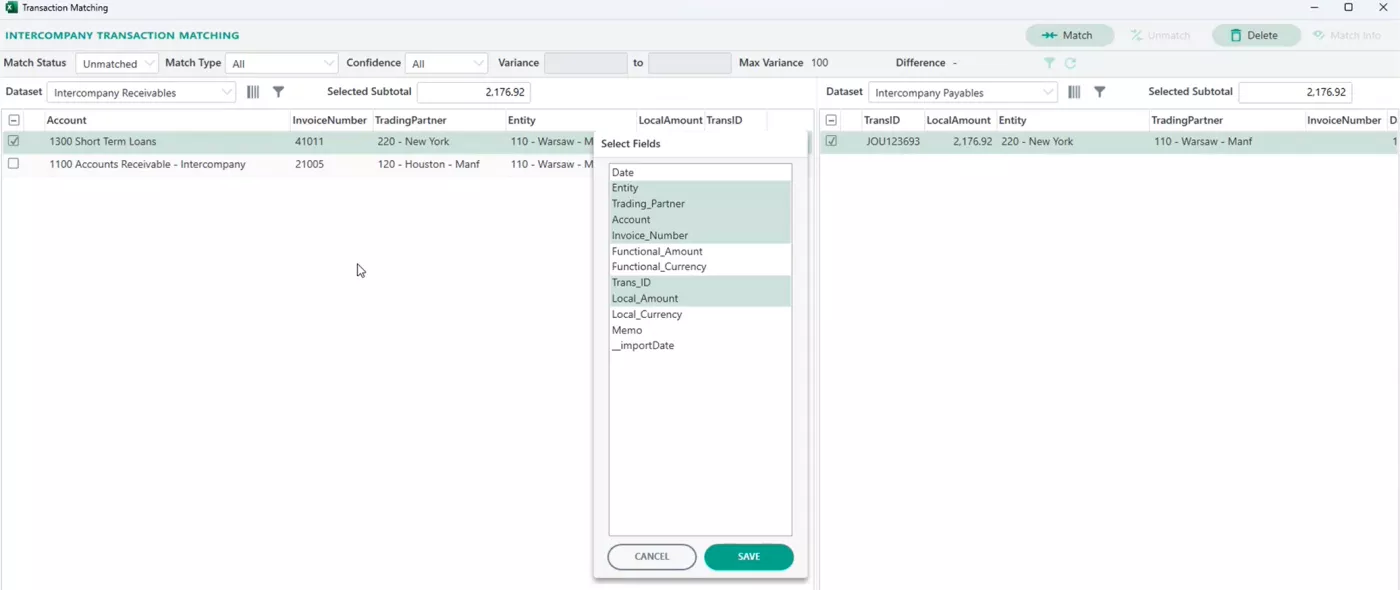Deselect the Account field in the list
The width and height of the screenshot is (1400, 590).
coord(700,220)
